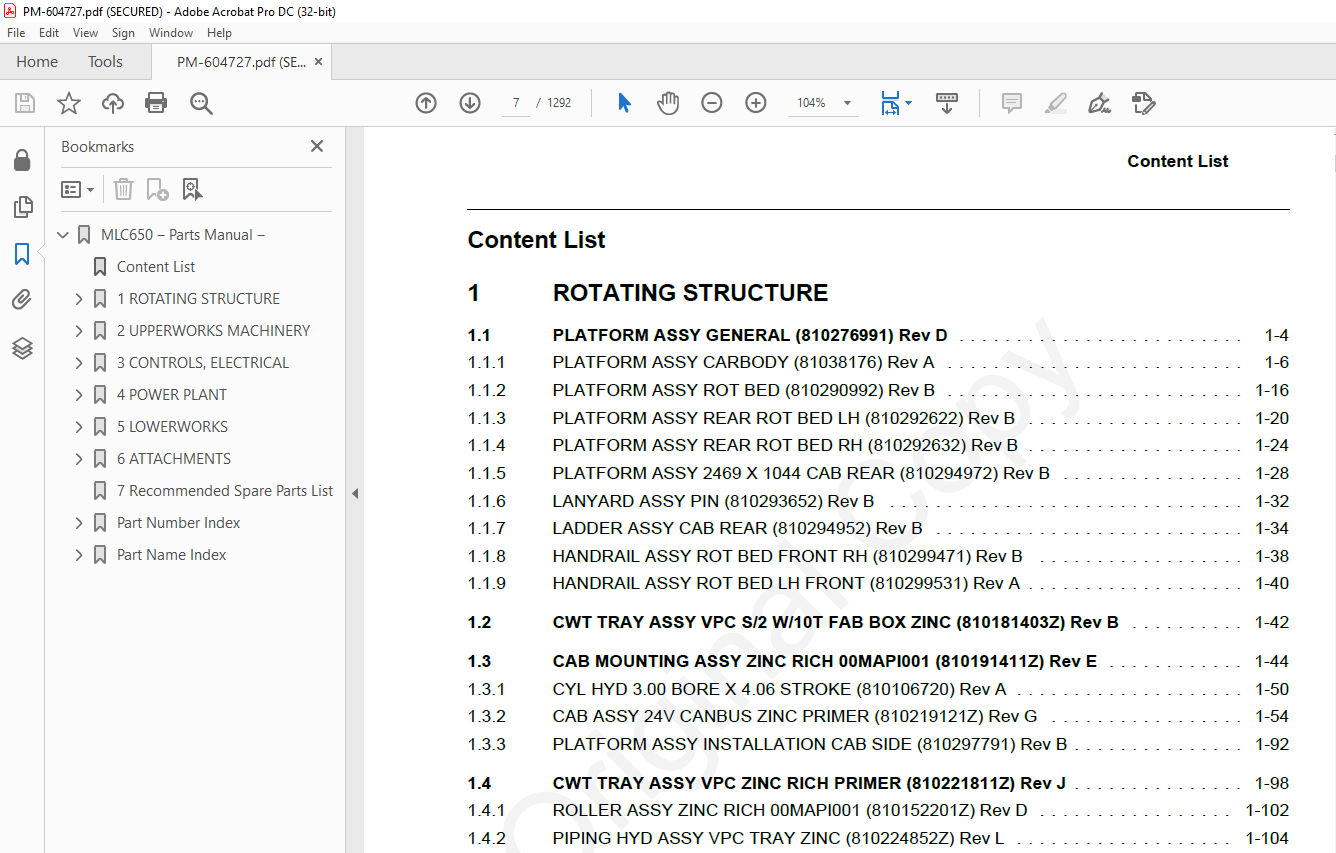Expand the Part Number Index bookmark
This screenshot has width=1336, height=853.
pyautogui.click(x=79, y=523)
